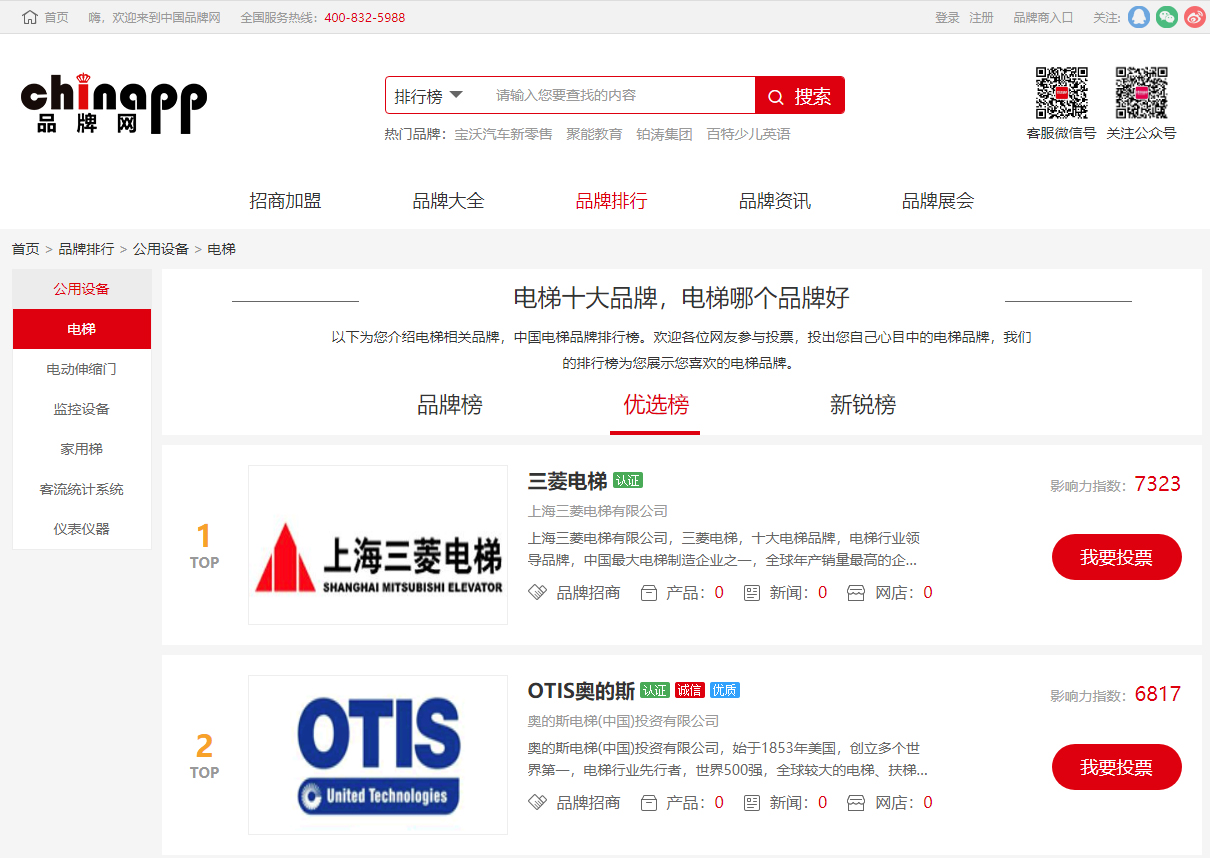Go to 首页 in breadcrumb

[26, 249]
